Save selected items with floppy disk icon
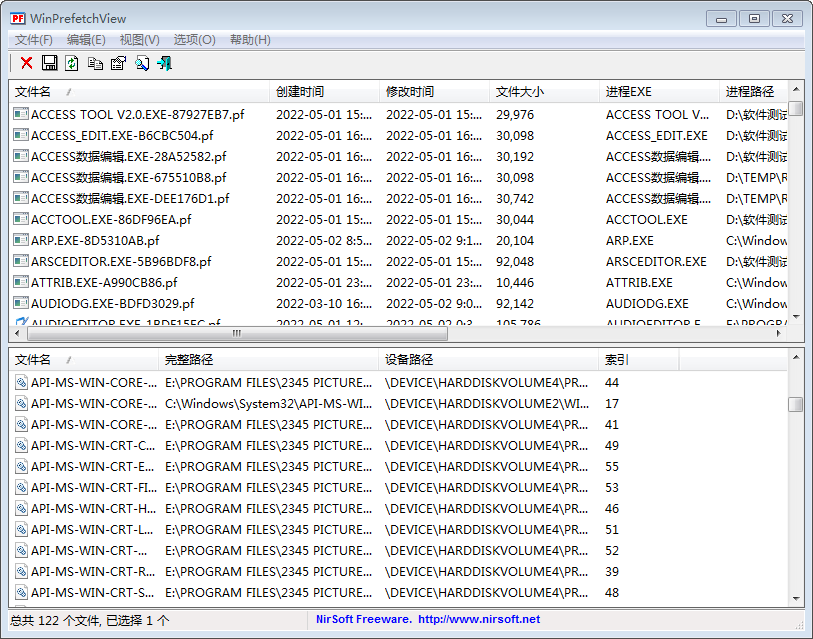This screenshot has height=639, width=813. click(49, 63)
